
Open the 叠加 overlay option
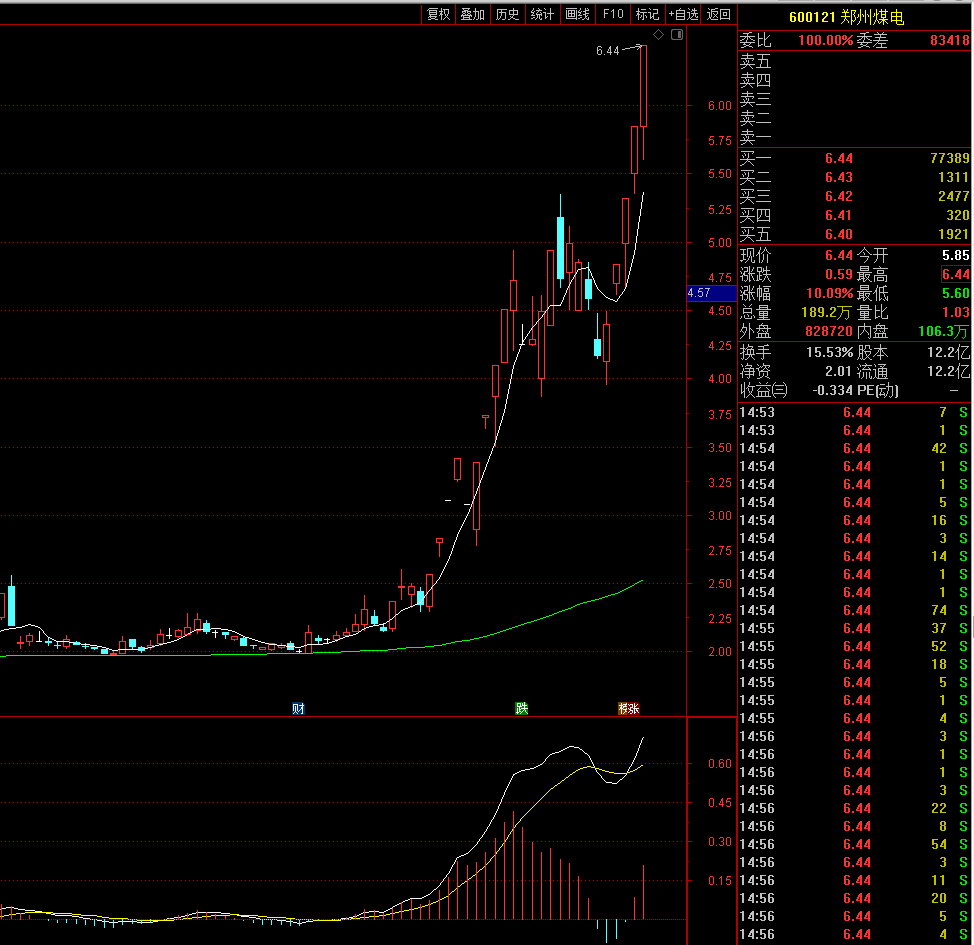coord(473,14)
